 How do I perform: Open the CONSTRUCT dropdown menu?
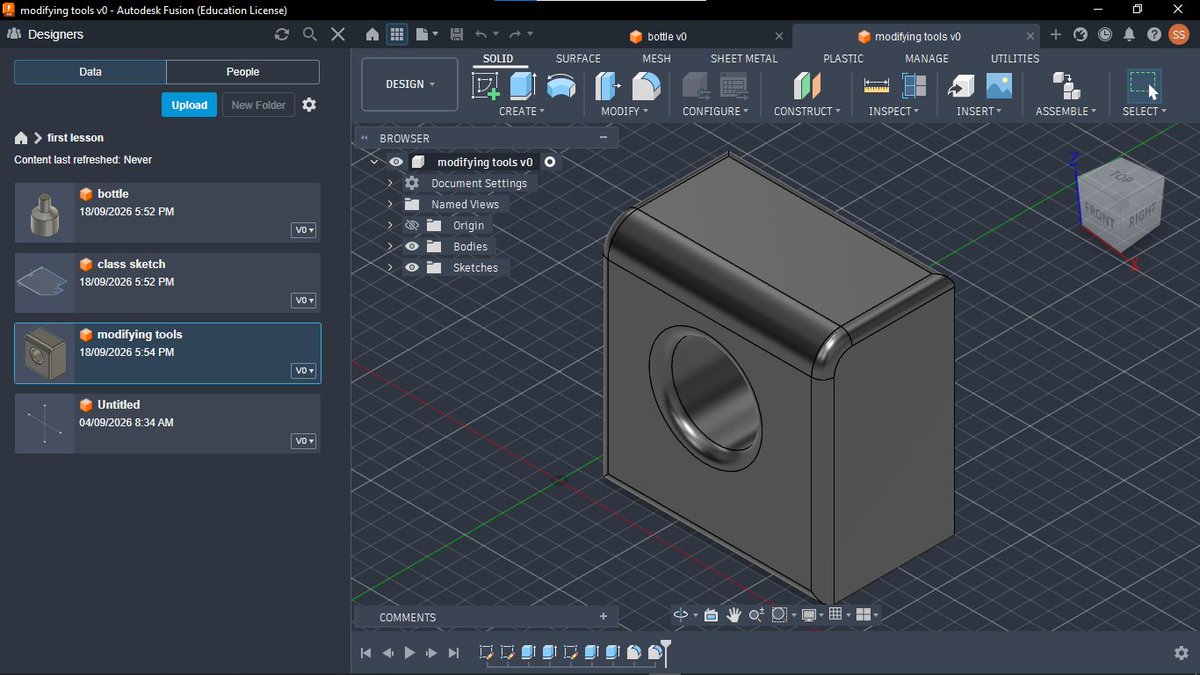tap(807, 111)
